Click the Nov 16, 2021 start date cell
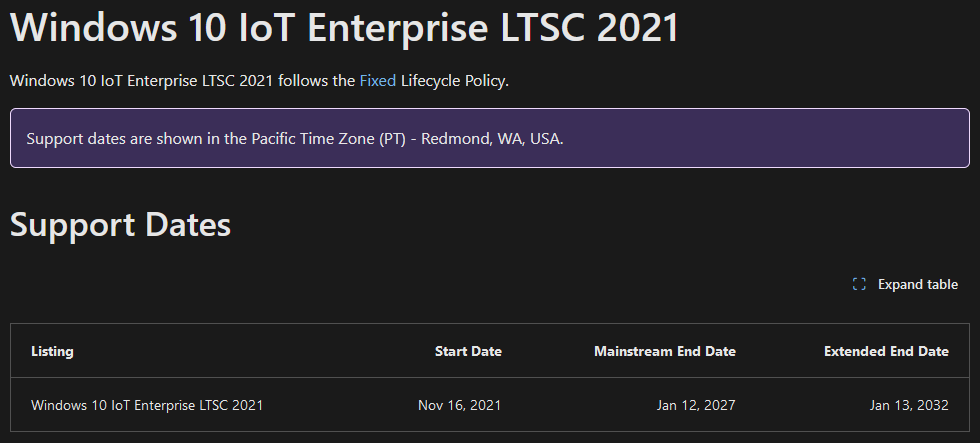 click(x=459, y=405)
